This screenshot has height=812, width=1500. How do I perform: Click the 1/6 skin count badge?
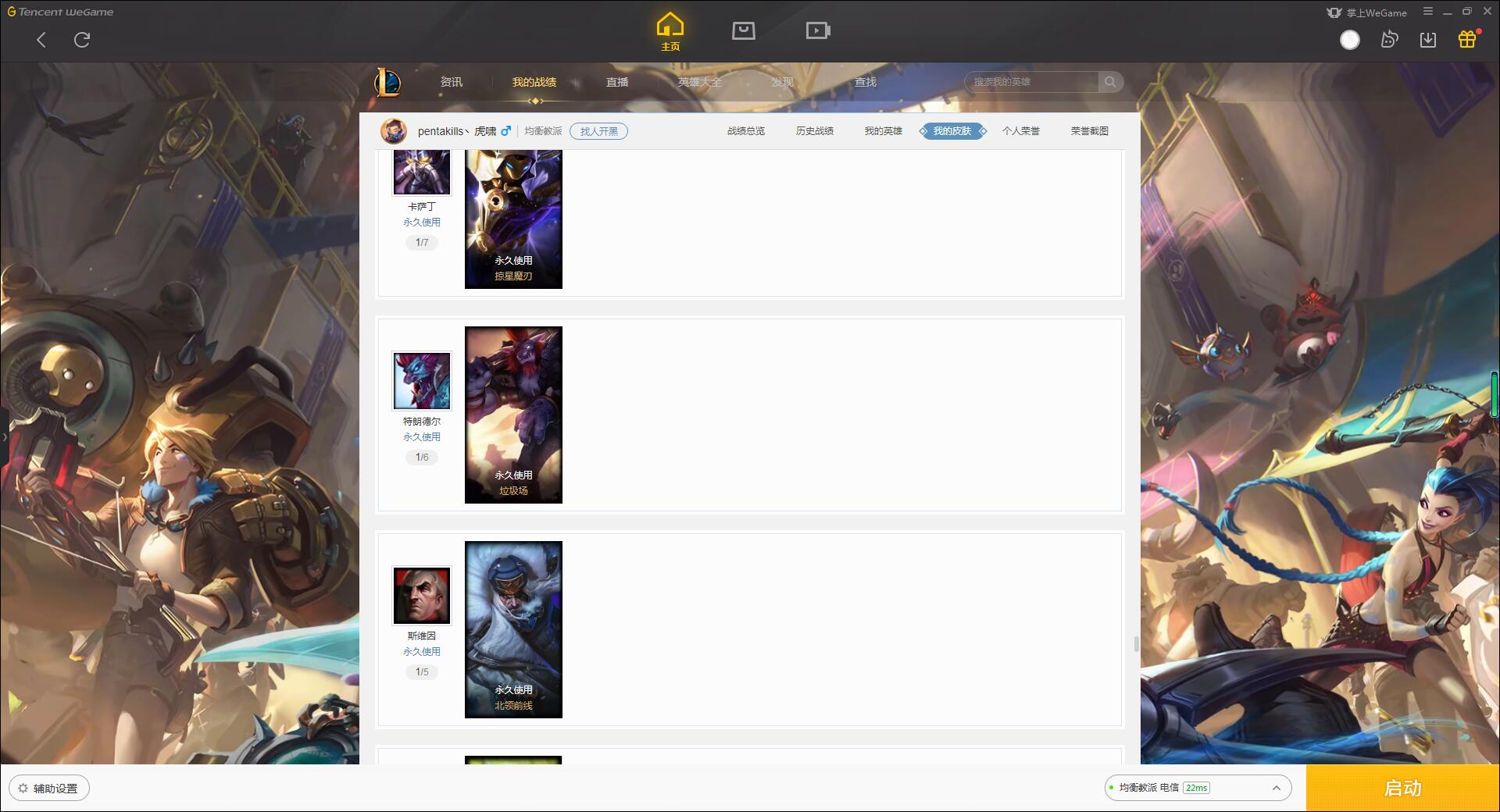click(x=422, y=458)
